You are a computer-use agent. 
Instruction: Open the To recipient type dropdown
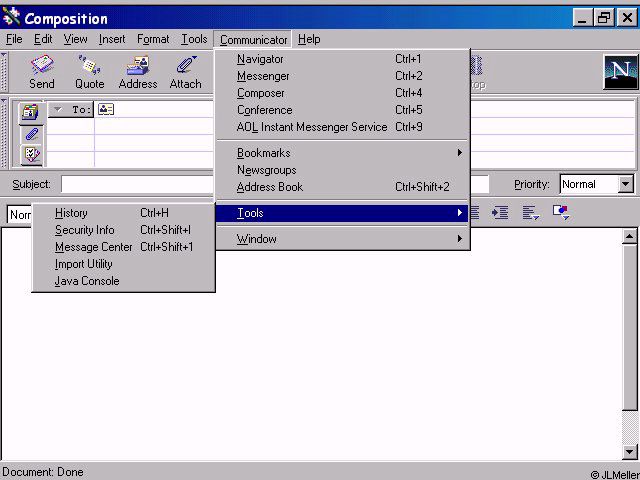[x=71, y=109]
